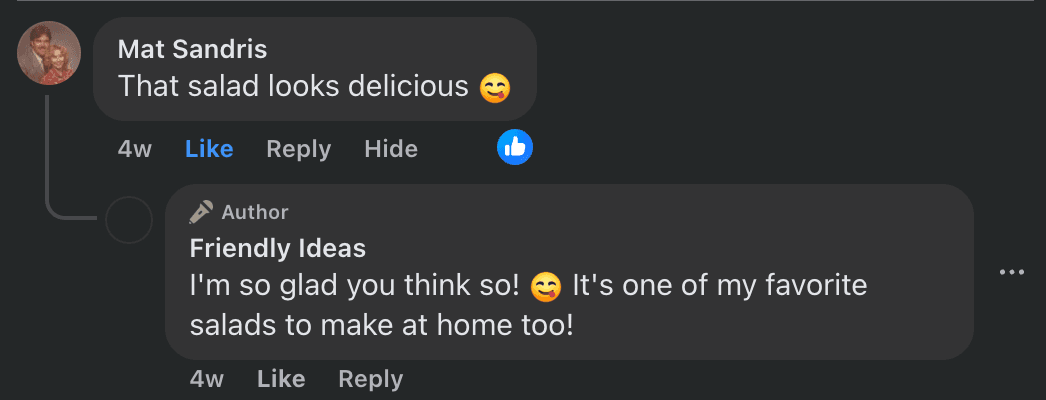Viewport: 1046px width, 400px height.
Task: Open the three-dots options on Friendly Ideas' reply
Action: coord(1012,272)
